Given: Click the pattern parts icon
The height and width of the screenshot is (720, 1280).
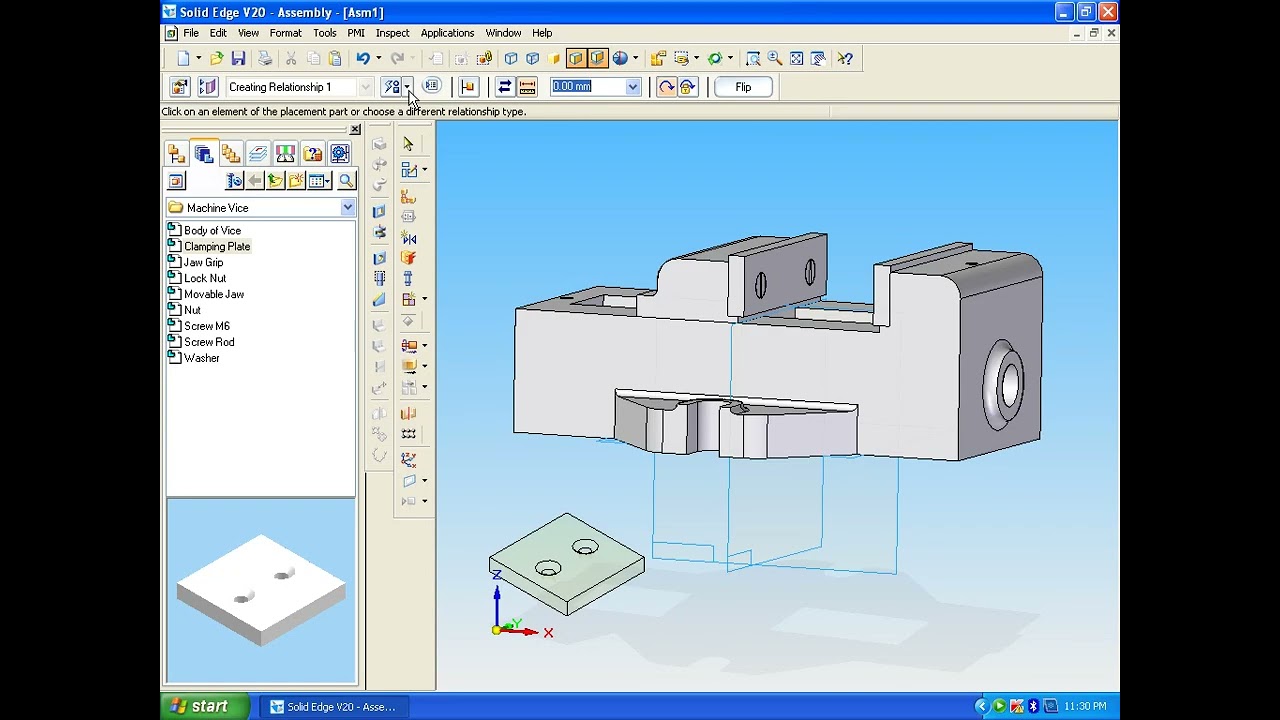Looking at the screenshot, I should point(408,434).
